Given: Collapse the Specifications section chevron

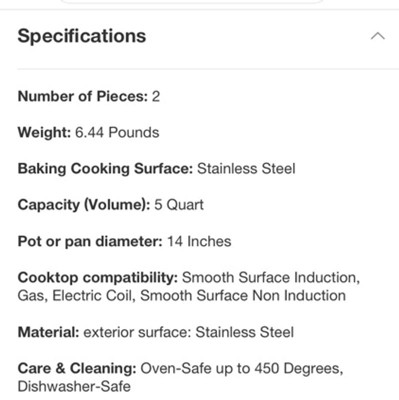Looking at the screenshot, I should pyautogui.click(x=378, y=36).
